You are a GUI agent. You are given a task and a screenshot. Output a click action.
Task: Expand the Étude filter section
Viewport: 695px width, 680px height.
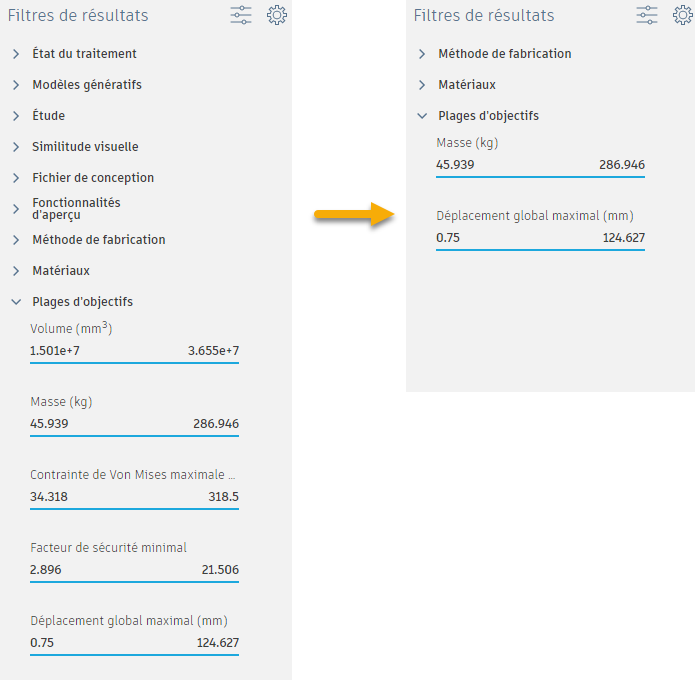pyautogui.click(x=48, y=116)
